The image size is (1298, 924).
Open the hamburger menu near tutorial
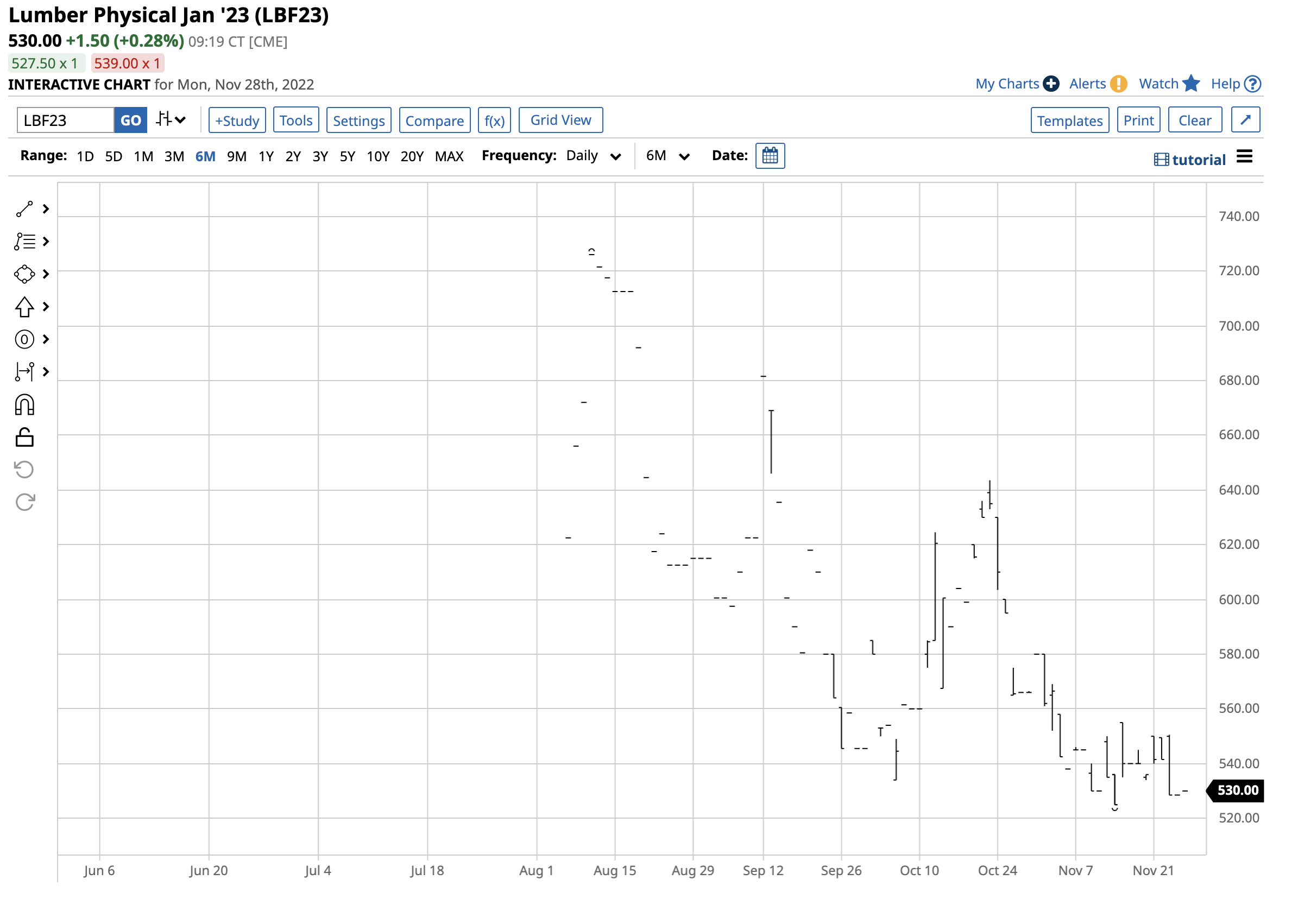point(1245,157)
